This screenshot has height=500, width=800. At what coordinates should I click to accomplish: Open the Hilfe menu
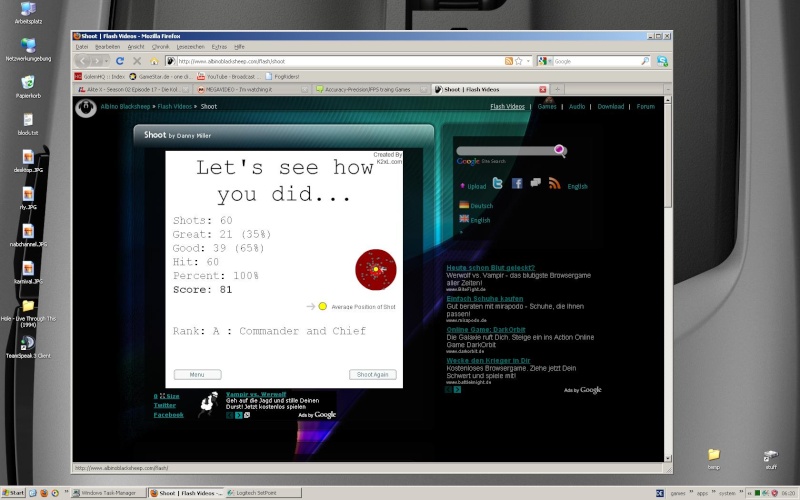click(x=239, y=46)
